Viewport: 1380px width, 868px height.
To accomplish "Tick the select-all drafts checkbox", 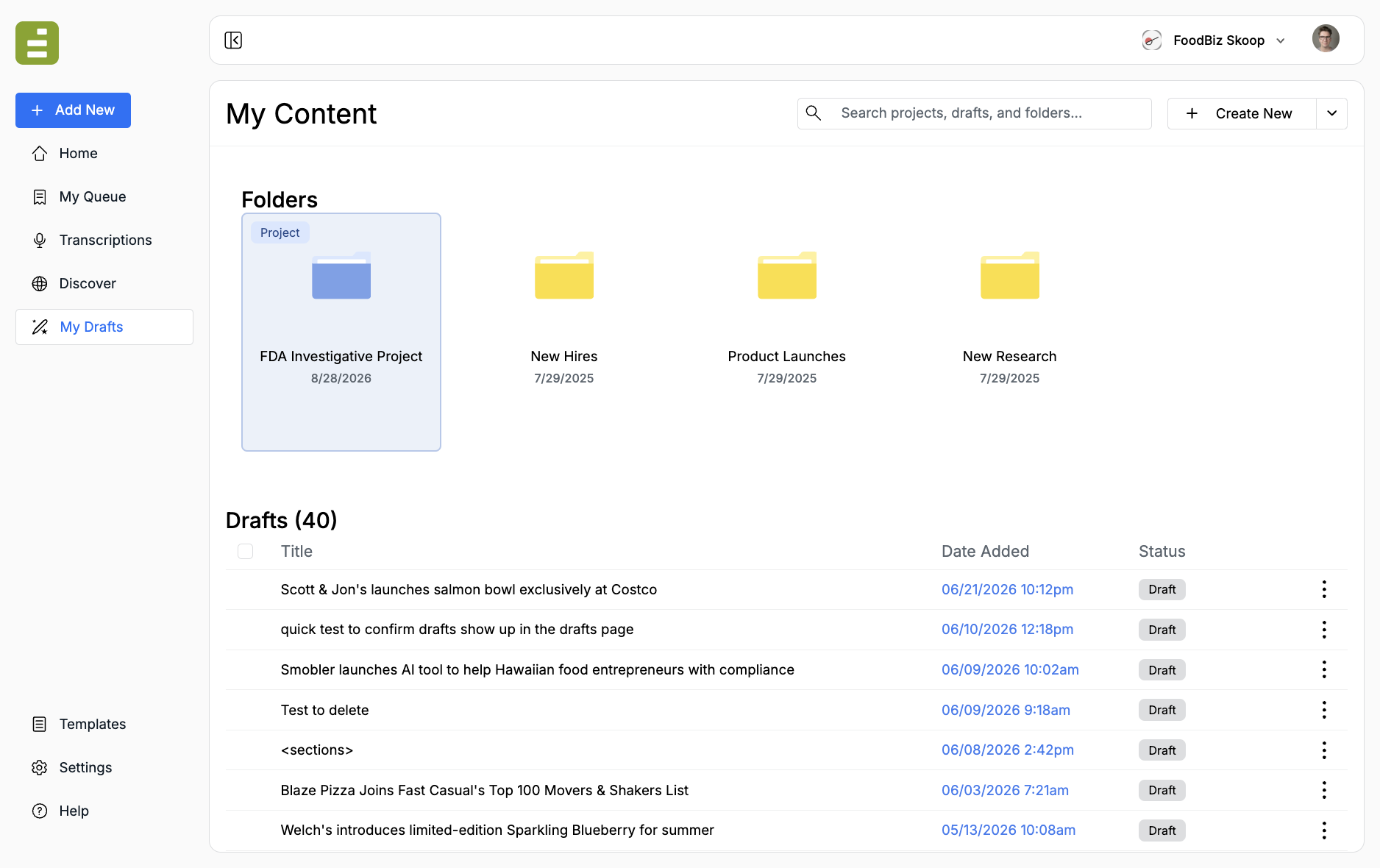I will [246, 552].
